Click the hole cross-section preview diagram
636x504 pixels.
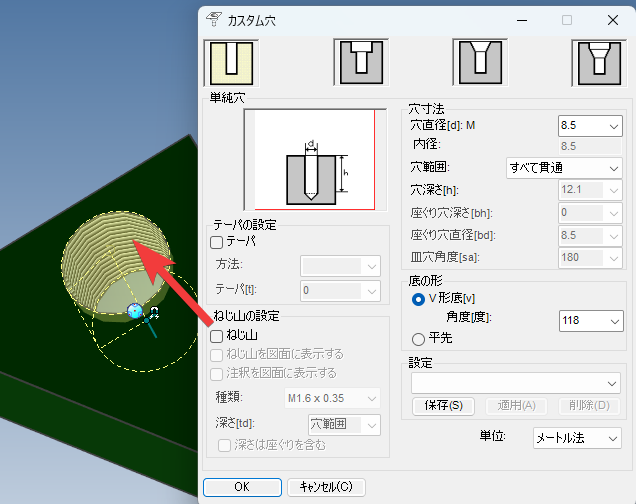click(x=315, y=160)
